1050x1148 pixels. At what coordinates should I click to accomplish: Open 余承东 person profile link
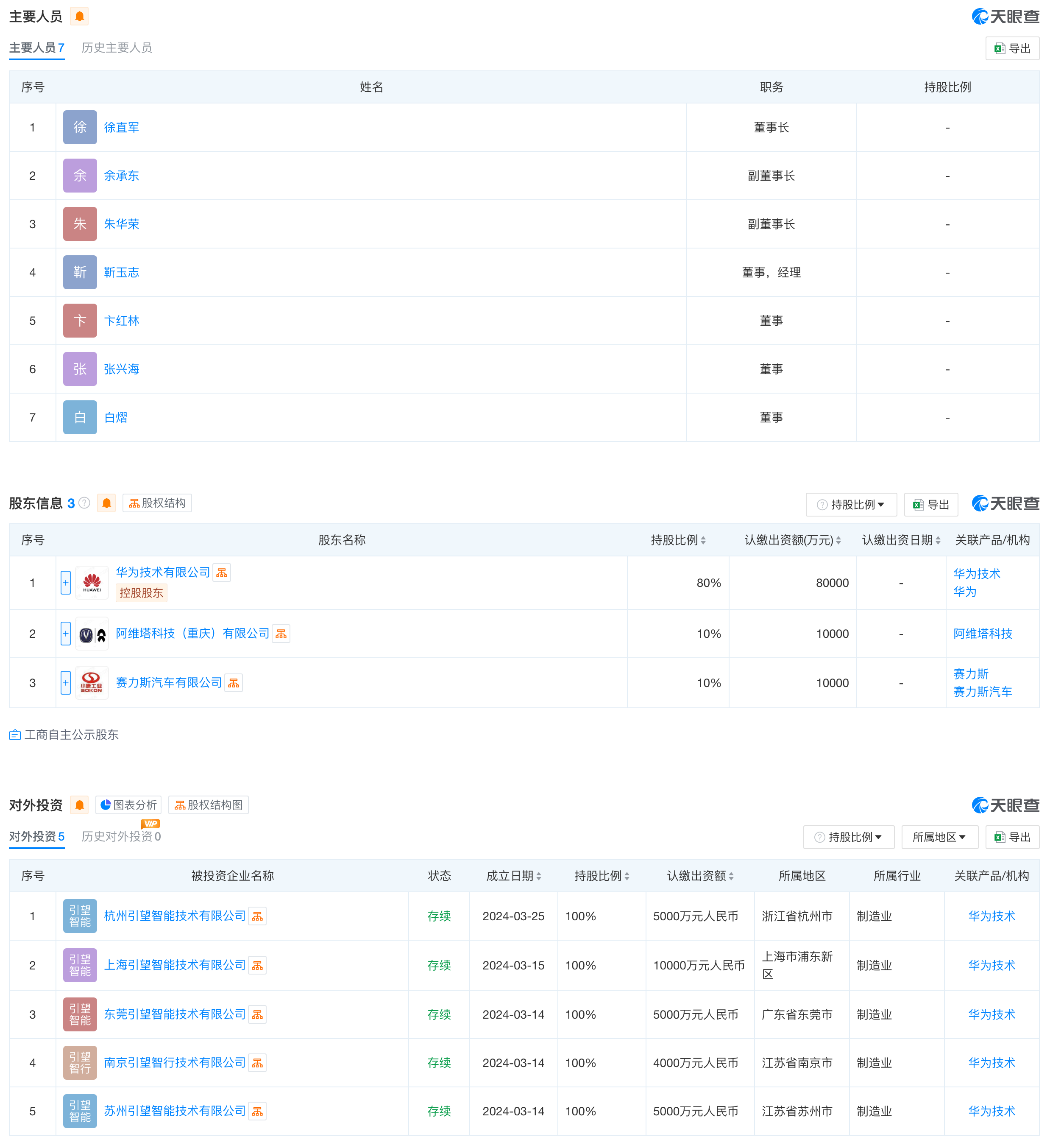(x=121, y=176)
